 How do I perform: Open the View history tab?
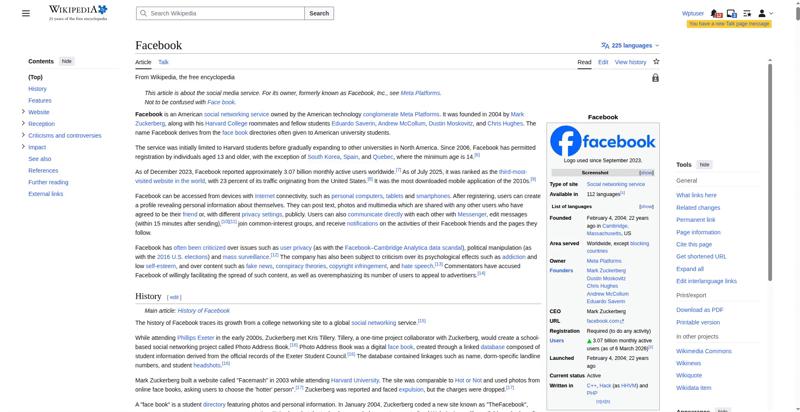click(630, 62)
